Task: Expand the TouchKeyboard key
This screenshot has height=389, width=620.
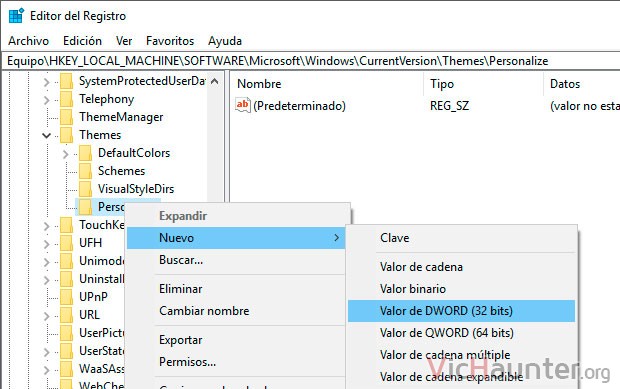Action: (x=47, y=226)
